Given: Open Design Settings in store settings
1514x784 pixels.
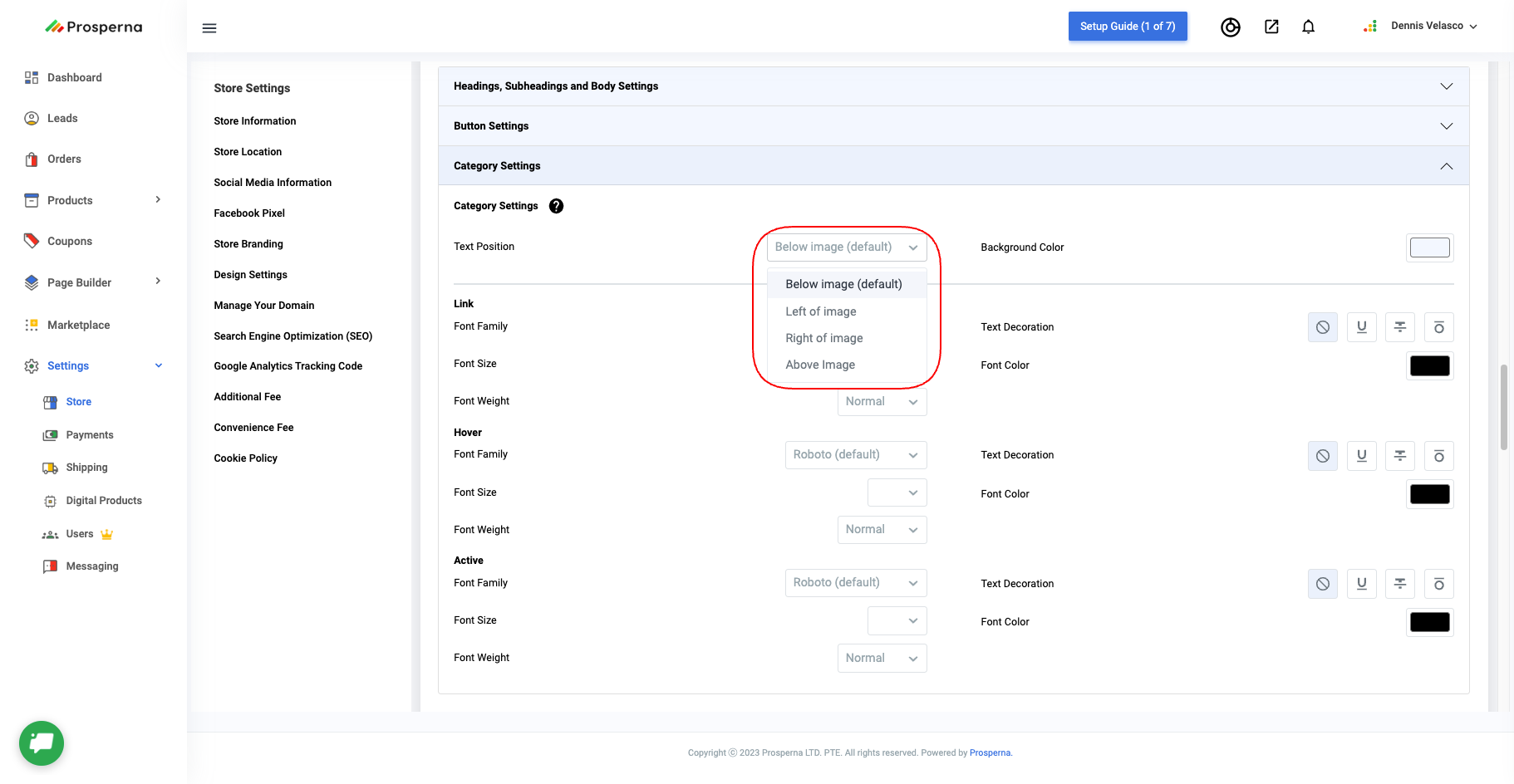Looking at the screenshot, I should [250, 275].
